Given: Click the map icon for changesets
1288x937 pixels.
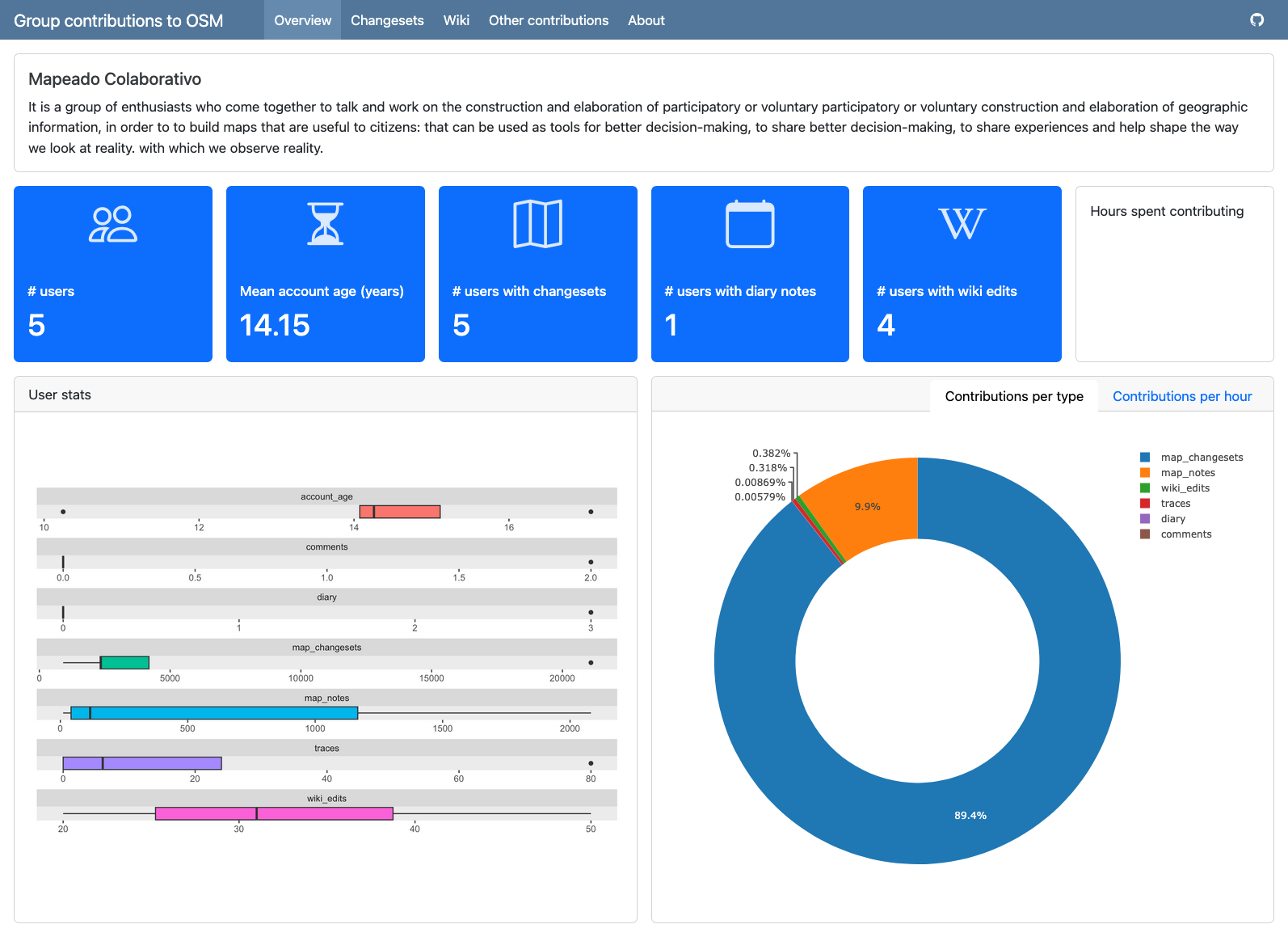Looking at the screenshot, I should [538, 224].
